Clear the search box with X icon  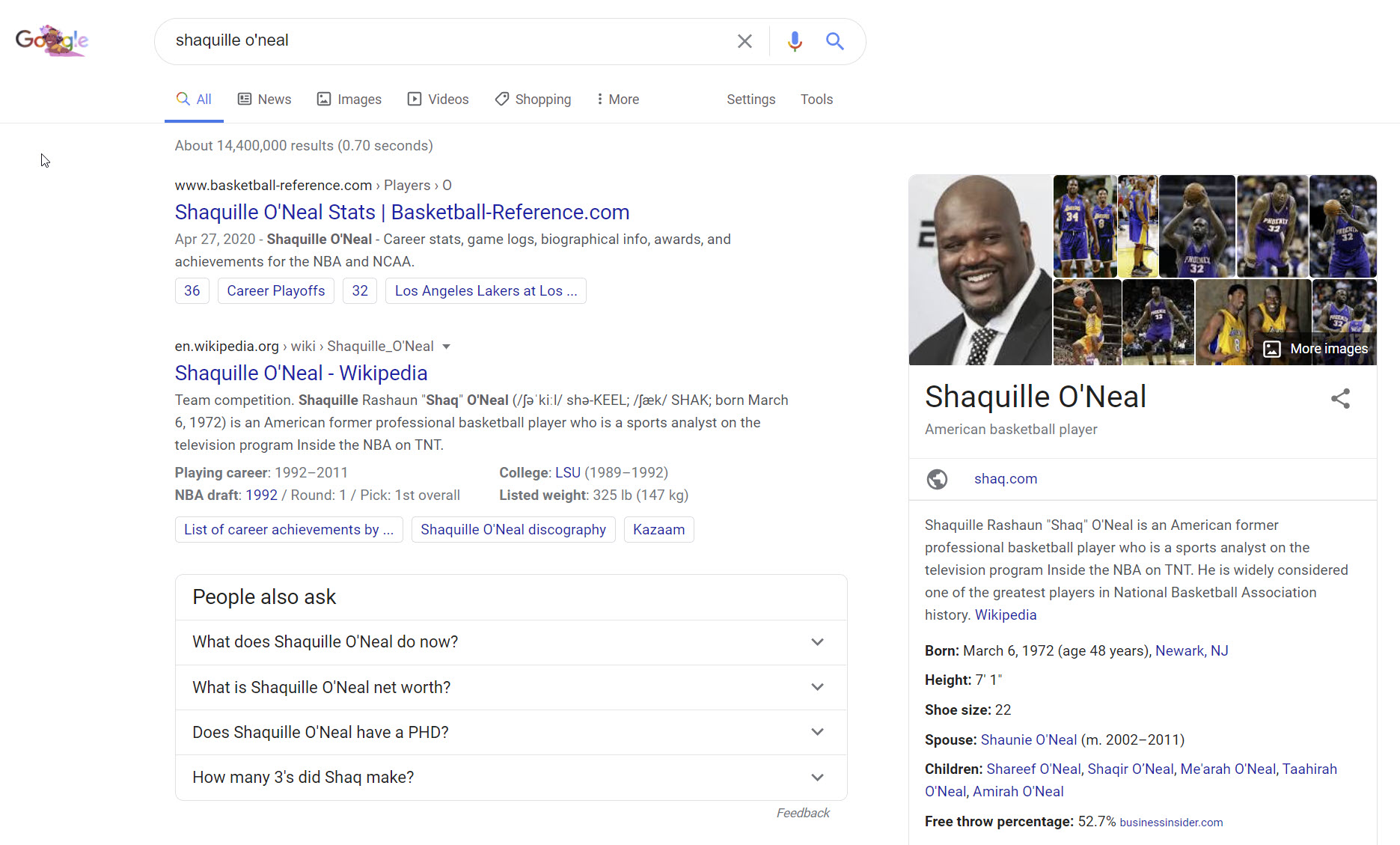744,41
